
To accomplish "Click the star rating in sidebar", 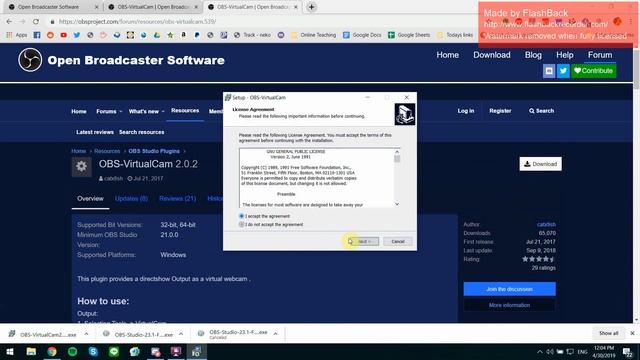I will pos(538,259).
